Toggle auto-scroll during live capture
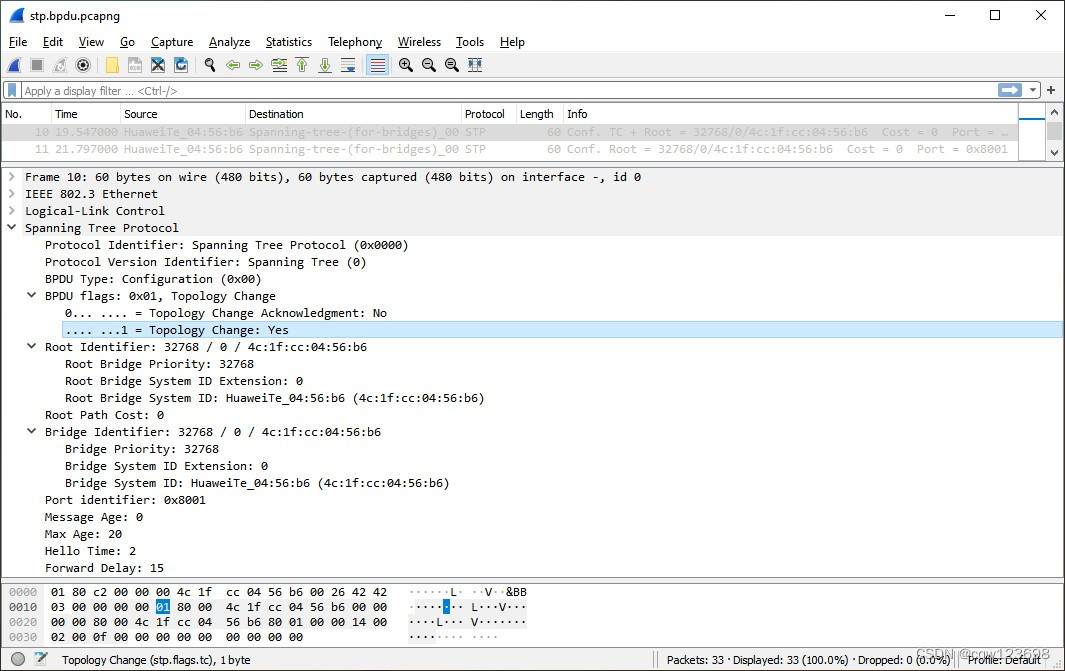This screenshot has width=1065, height=671. point(348,65)
